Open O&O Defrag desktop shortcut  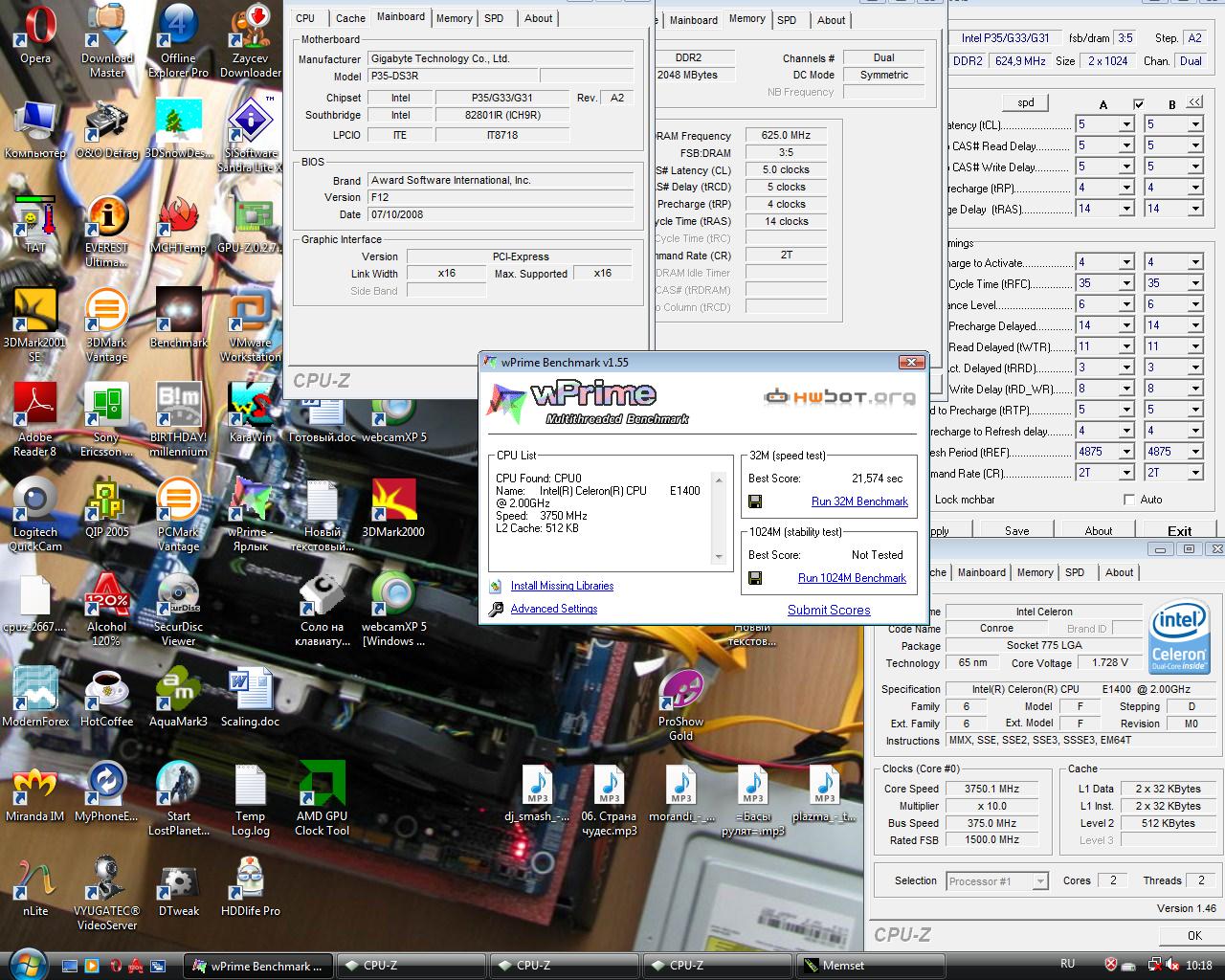coord(107,129)
